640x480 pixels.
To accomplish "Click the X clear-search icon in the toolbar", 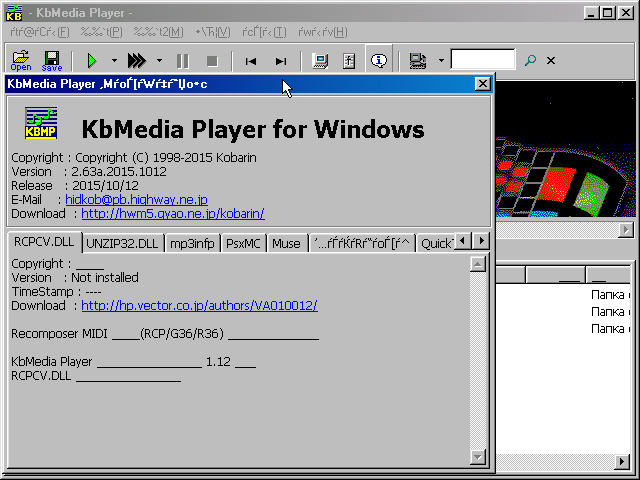I will 551,60.
